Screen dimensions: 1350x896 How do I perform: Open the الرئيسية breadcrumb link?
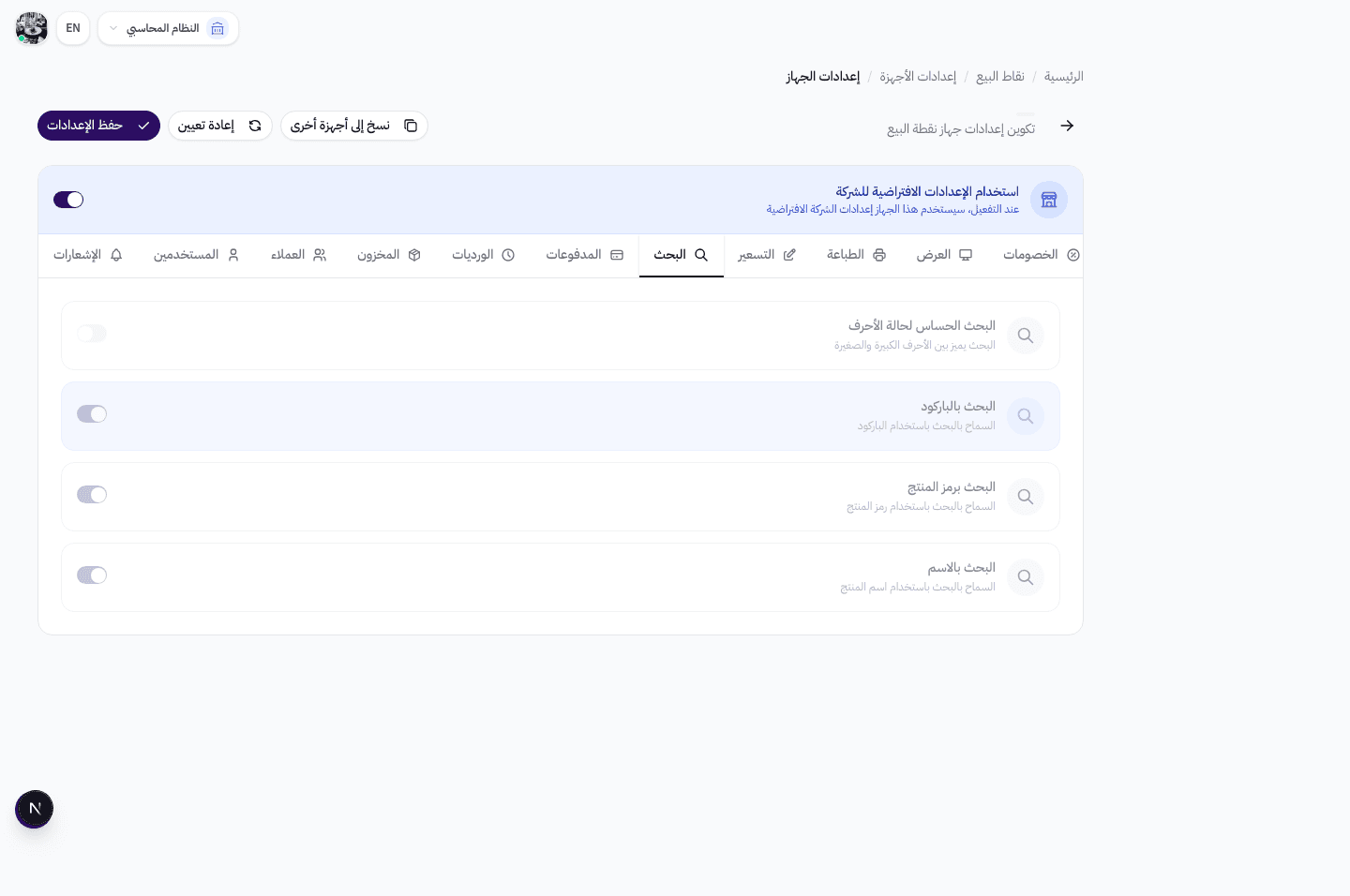click(x=1063, y=76)
